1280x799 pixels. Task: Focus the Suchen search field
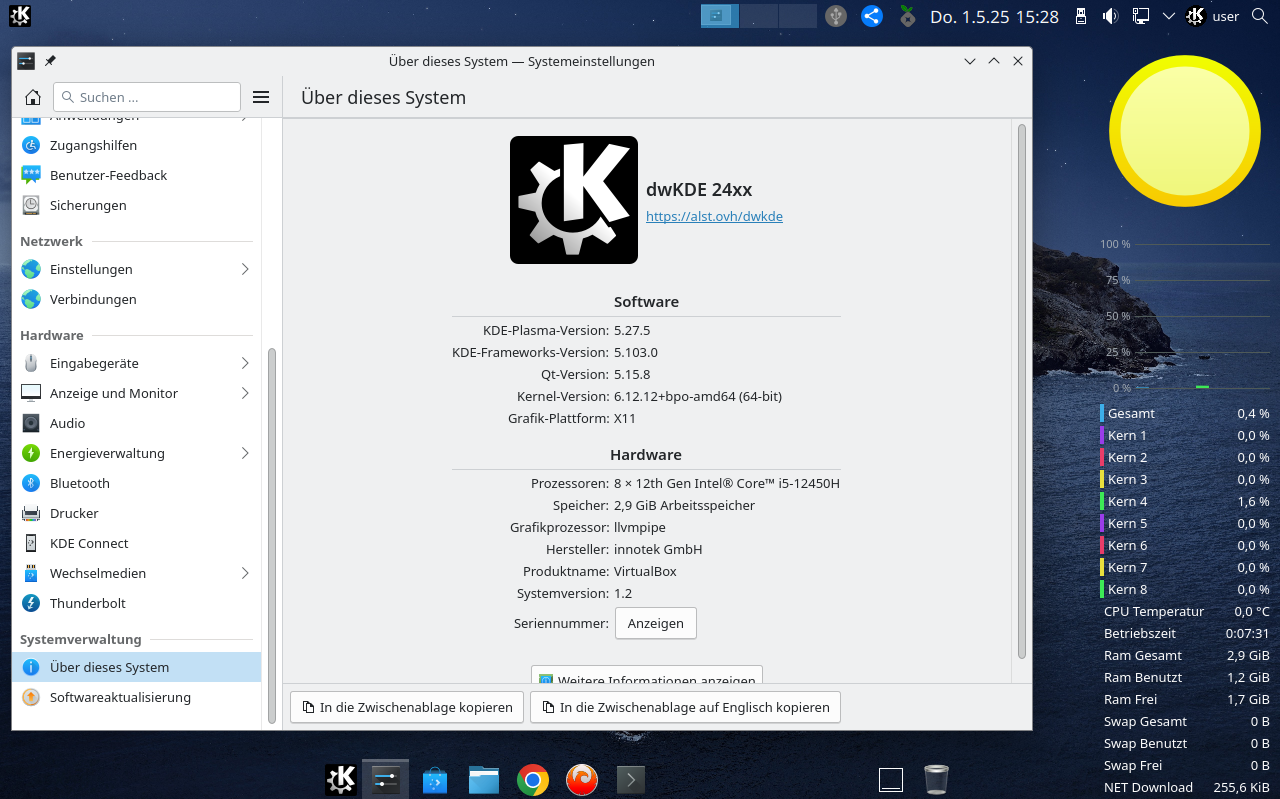tap(147, 97)
